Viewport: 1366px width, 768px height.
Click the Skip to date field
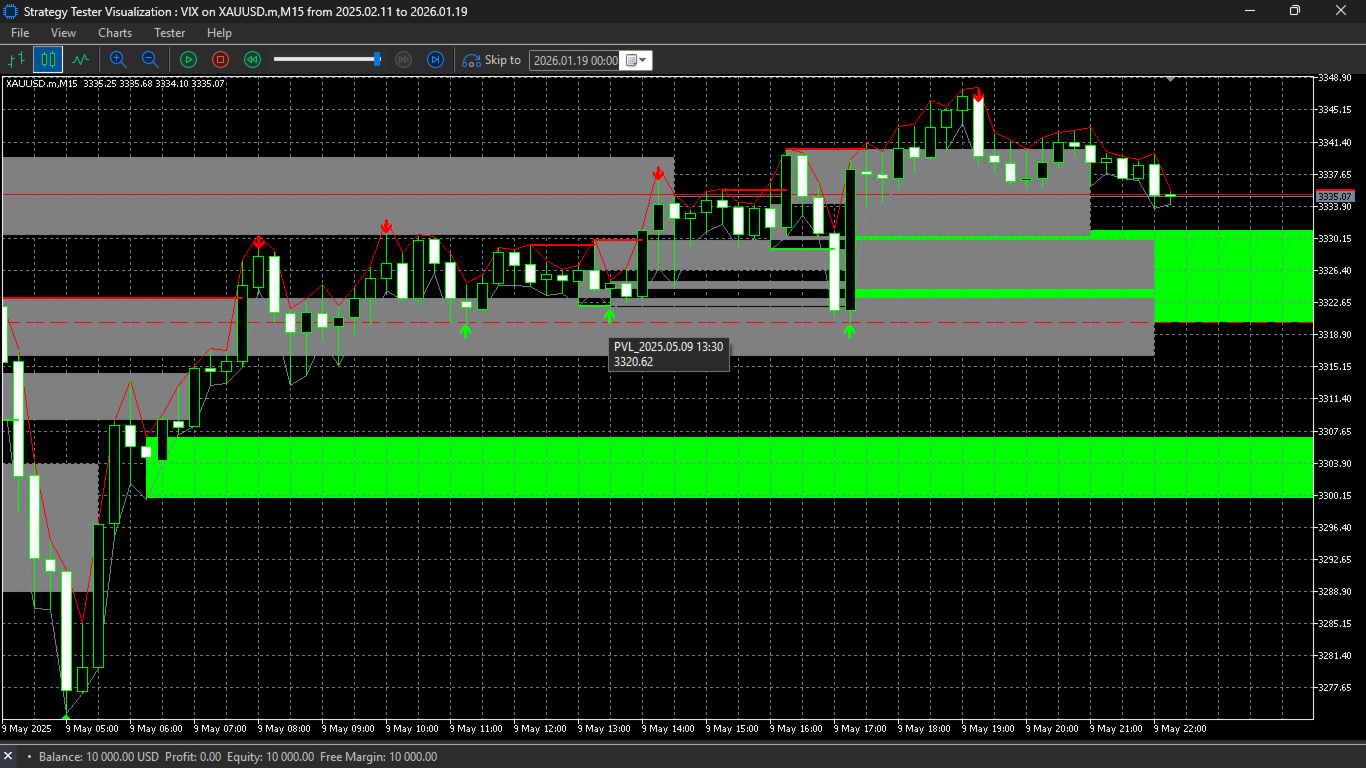(x=575, y=60)
